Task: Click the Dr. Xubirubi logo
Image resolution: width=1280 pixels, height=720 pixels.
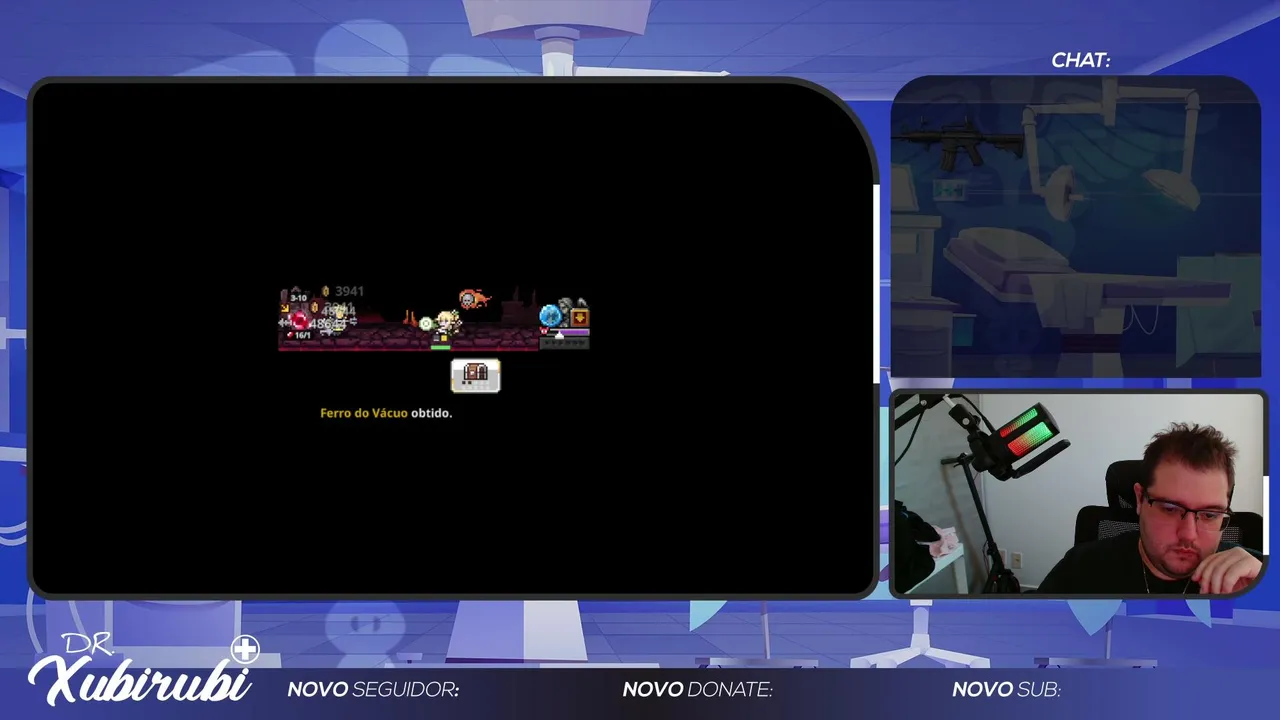Action: 143,670
